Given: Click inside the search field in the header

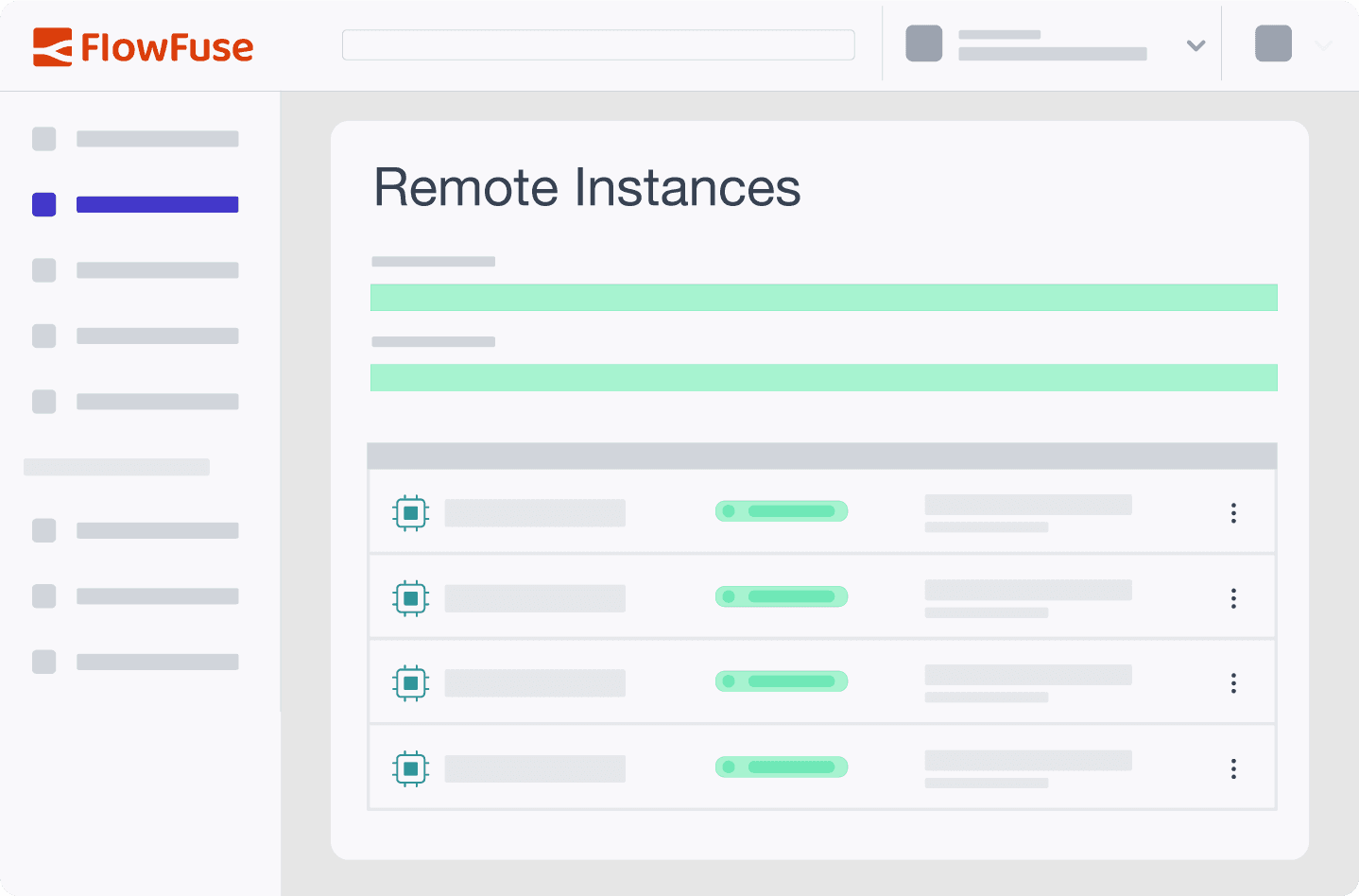Looking at the screenshot, I should [597, 43].
